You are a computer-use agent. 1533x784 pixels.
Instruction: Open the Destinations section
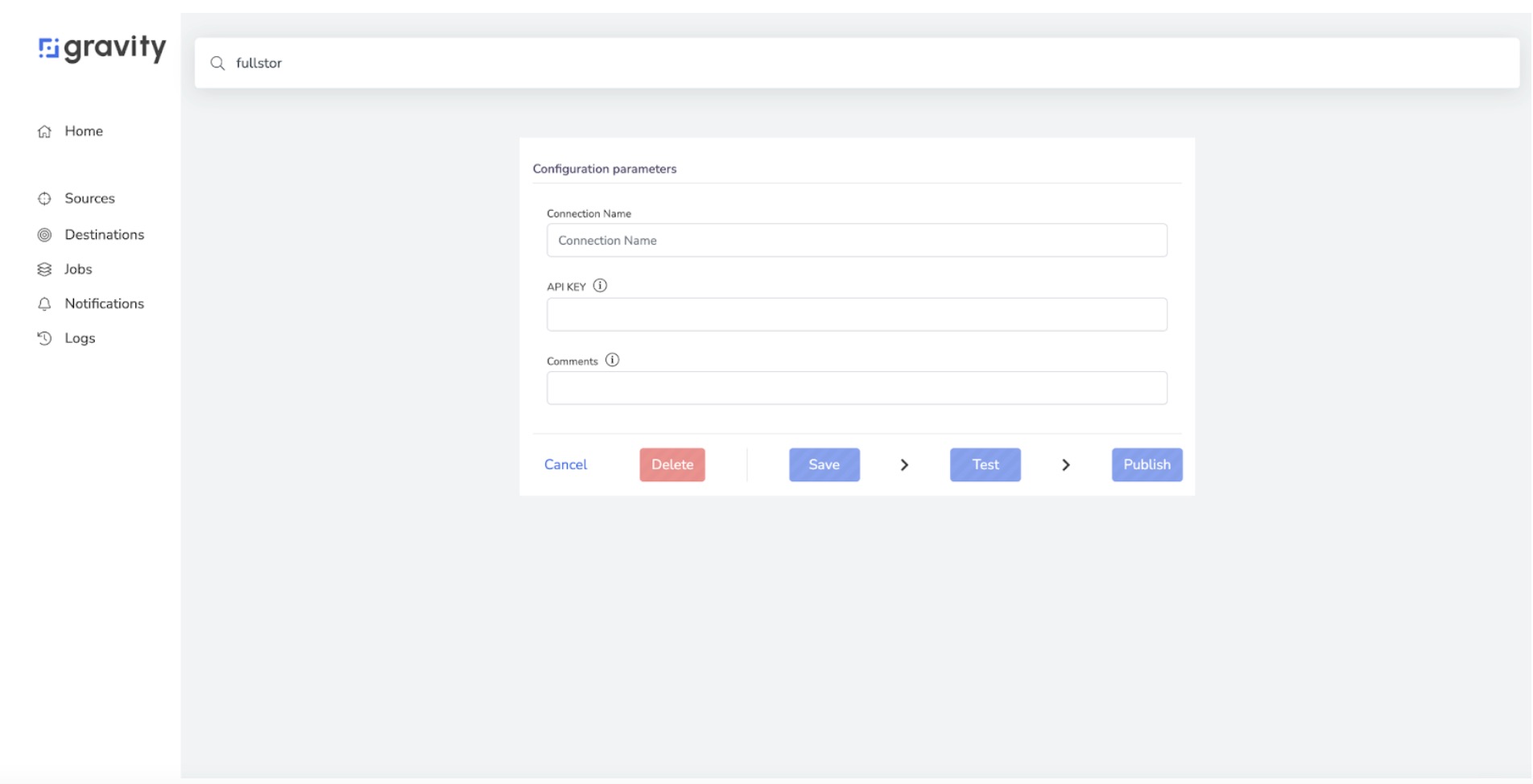pos(105,234)
